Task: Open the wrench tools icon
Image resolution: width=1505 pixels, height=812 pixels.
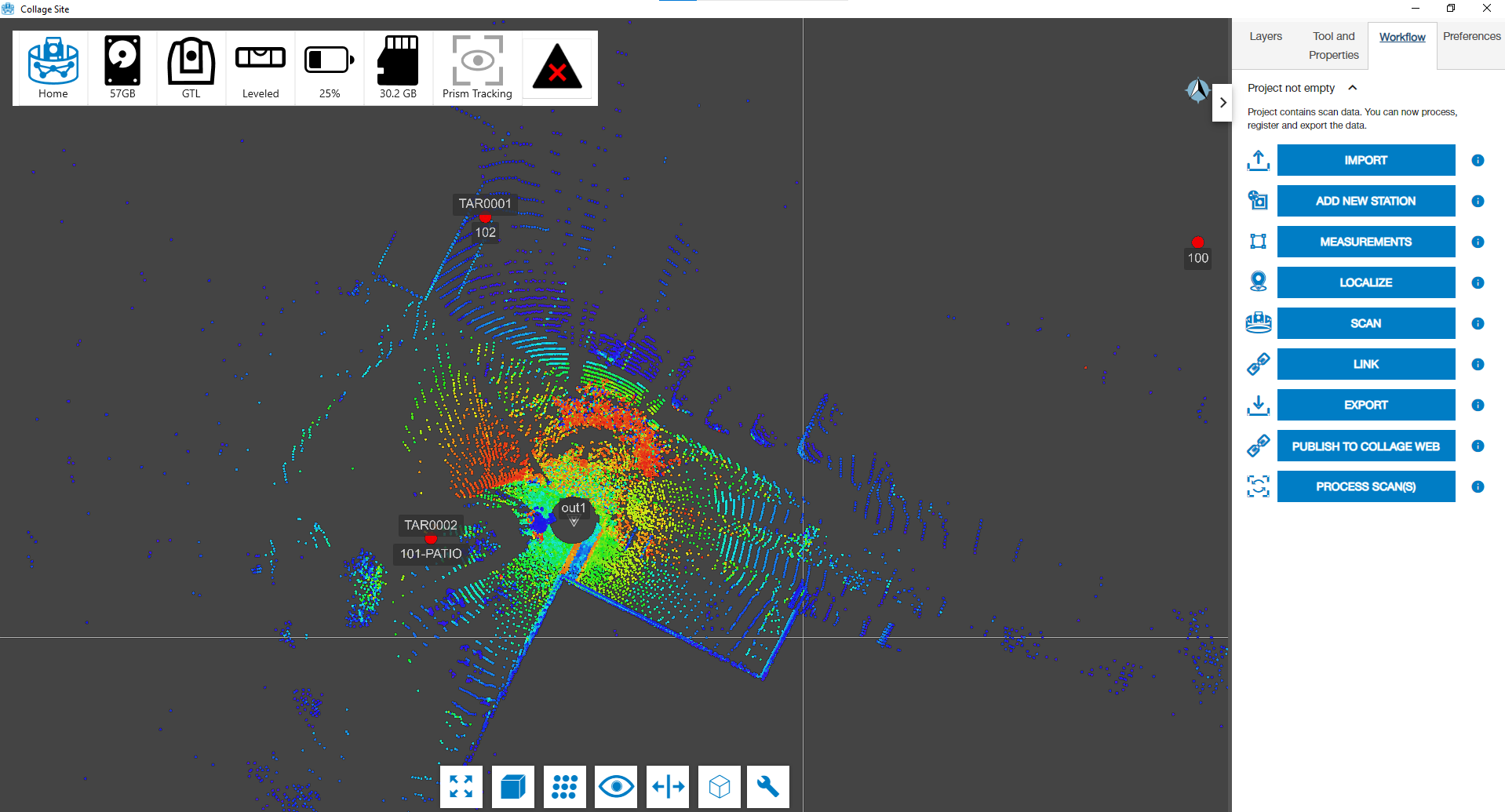Action: pos(767,786)
